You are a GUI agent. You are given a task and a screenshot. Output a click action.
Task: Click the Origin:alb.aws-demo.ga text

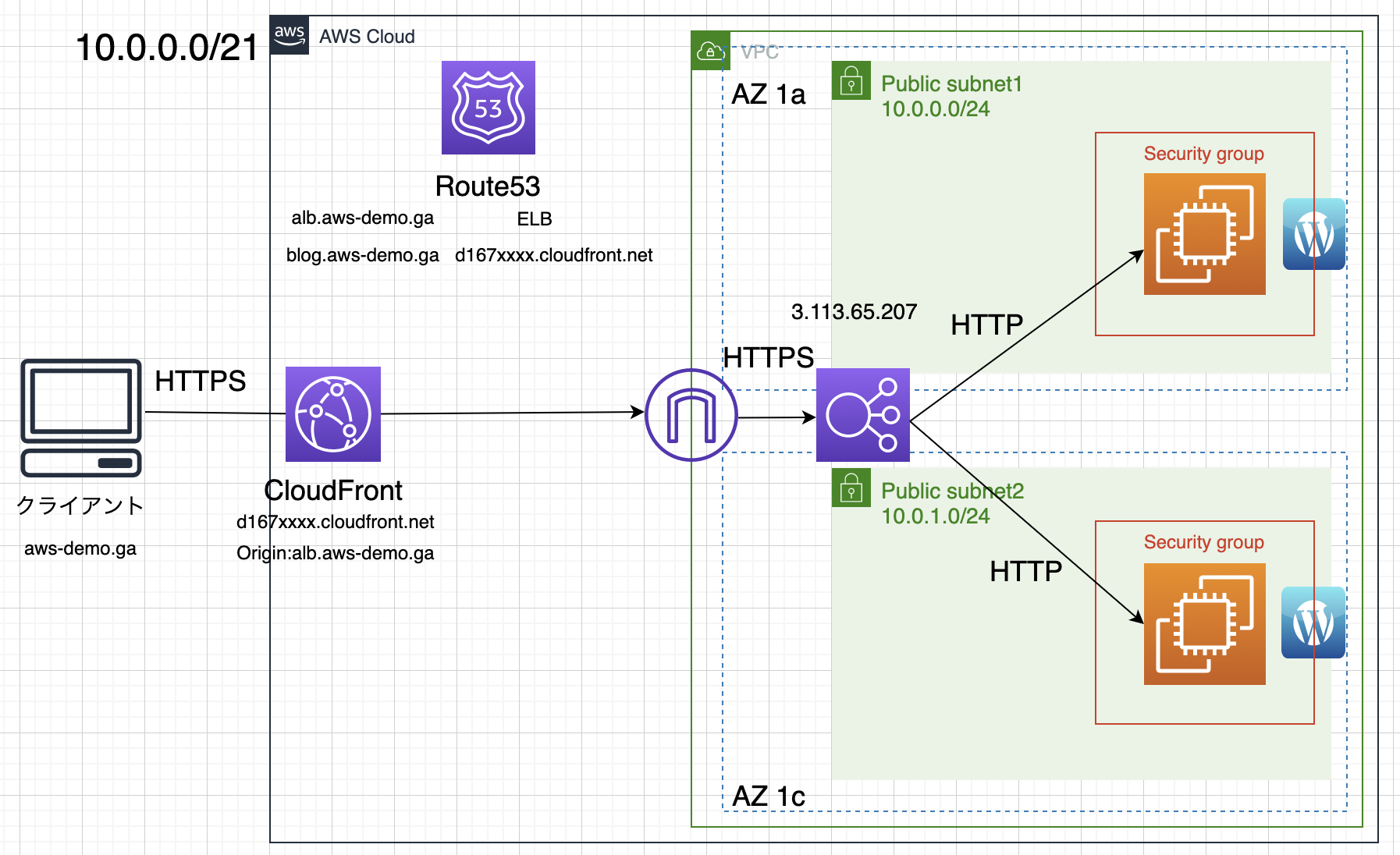pyautogui.click(x=336, y=553)
